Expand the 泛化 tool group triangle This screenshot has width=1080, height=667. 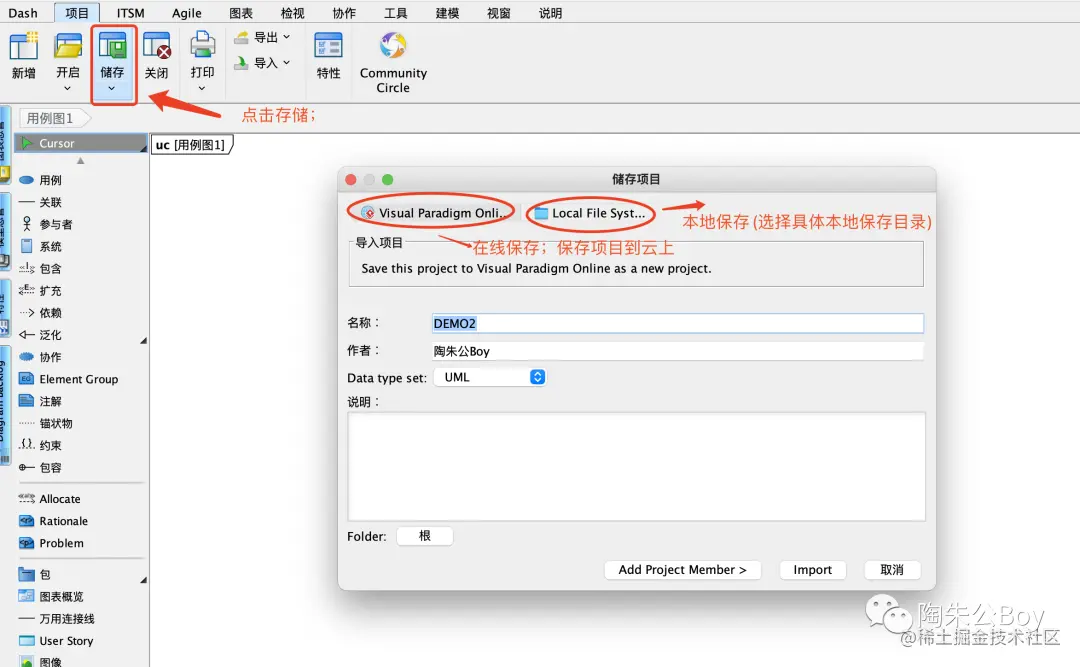143,340
